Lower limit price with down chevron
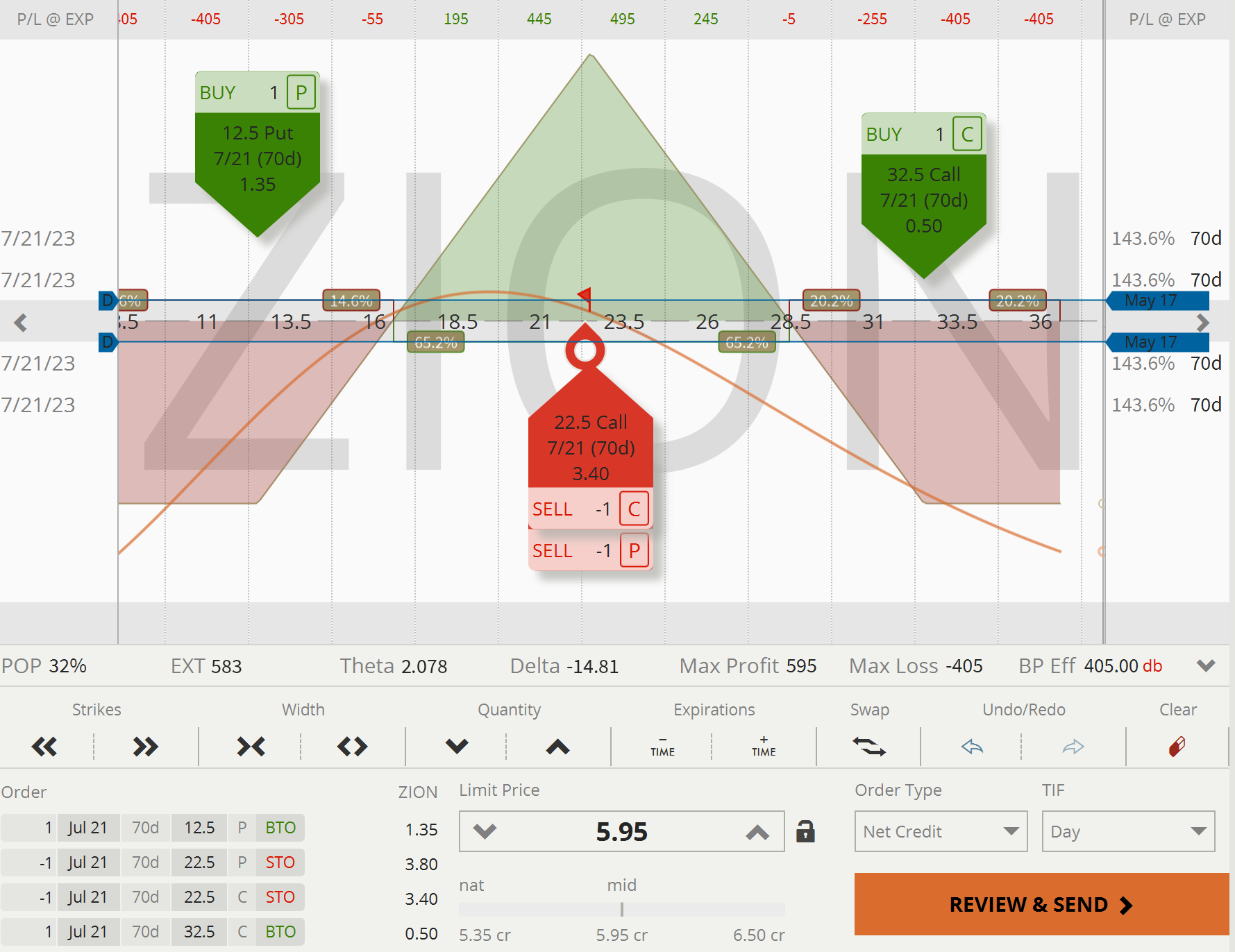 click(485, 831)
